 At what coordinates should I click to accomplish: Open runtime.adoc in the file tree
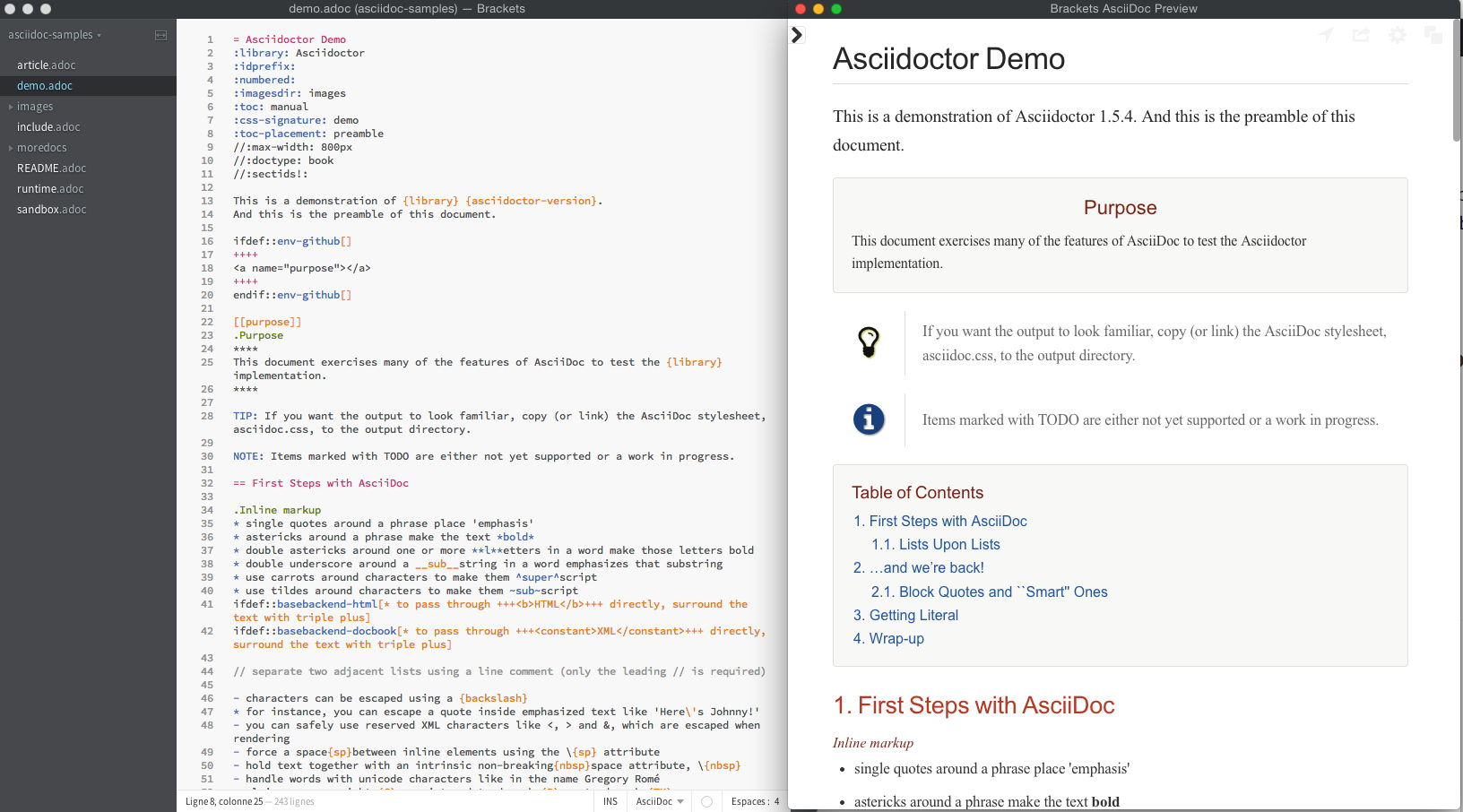point(50,189)
